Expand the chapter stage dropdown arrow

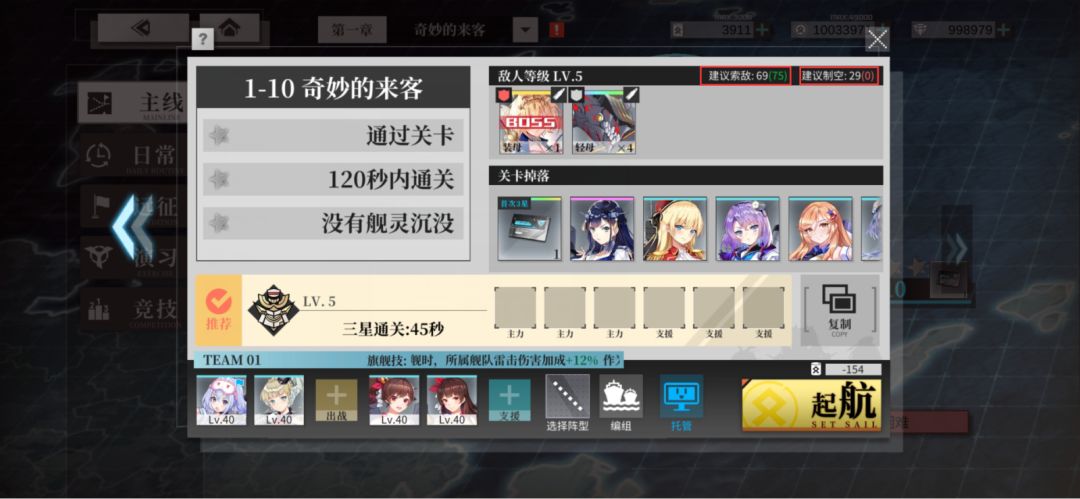[x=526, y=30]
